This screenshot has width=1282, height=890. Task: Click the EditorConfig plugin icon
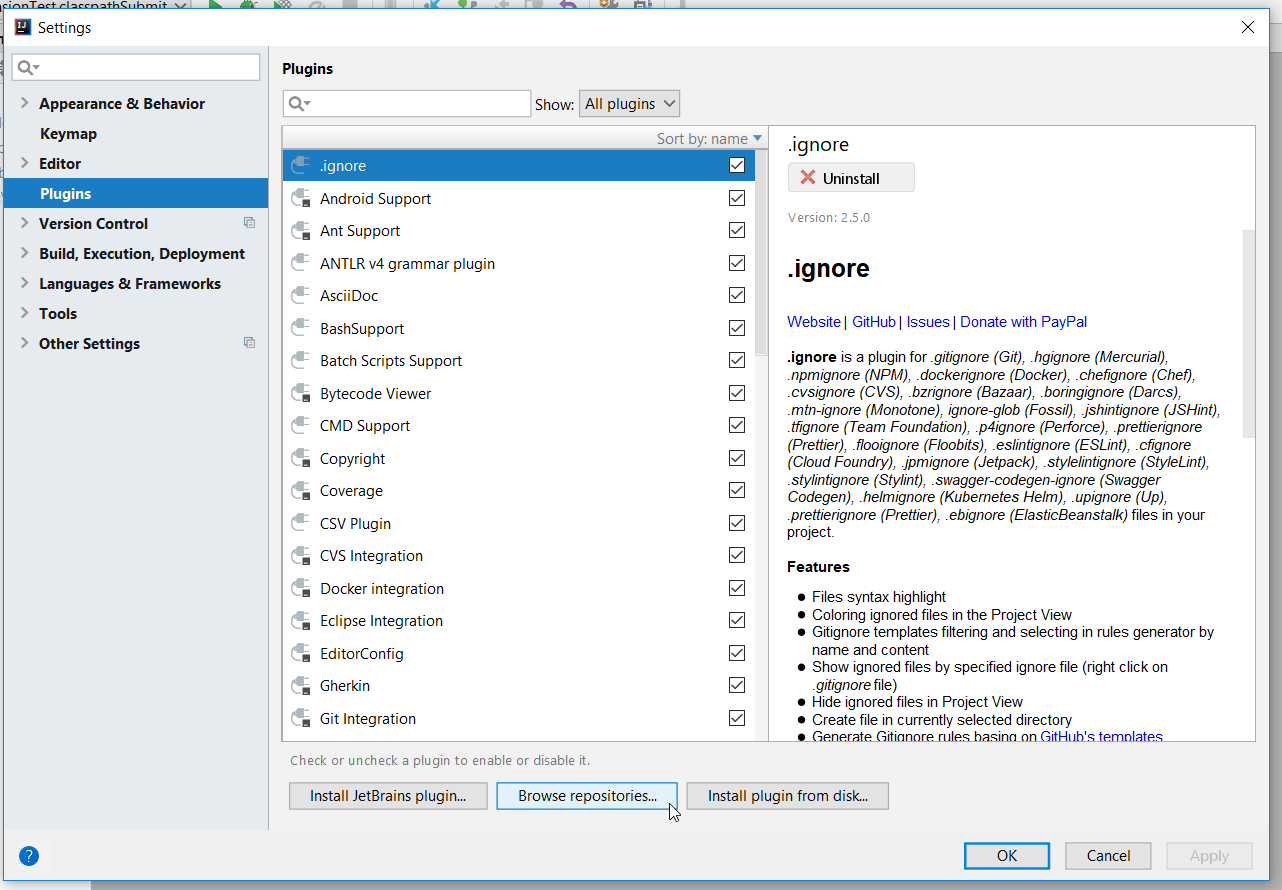click(299, 654)
